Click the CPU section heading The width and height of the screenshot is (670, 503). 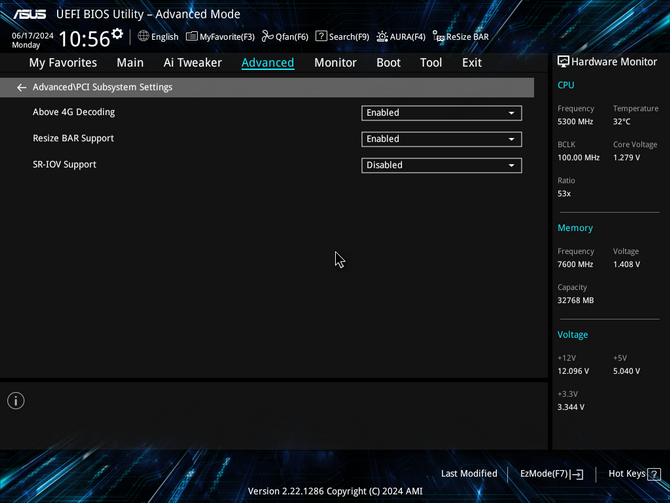(565, 85)
